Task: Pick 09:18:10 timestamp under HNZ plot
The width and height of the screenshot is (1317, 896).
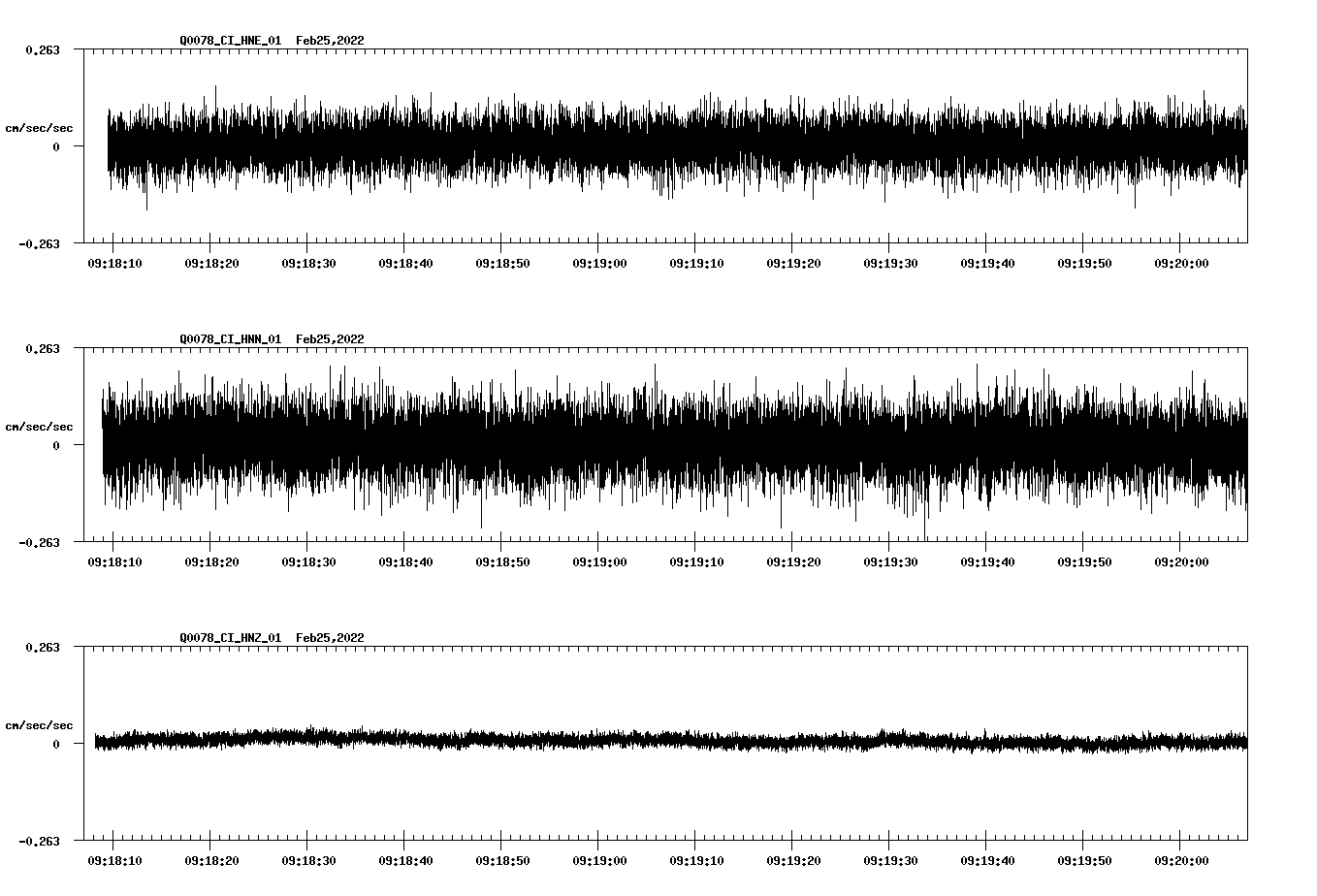Action: [x=114, y=860]
